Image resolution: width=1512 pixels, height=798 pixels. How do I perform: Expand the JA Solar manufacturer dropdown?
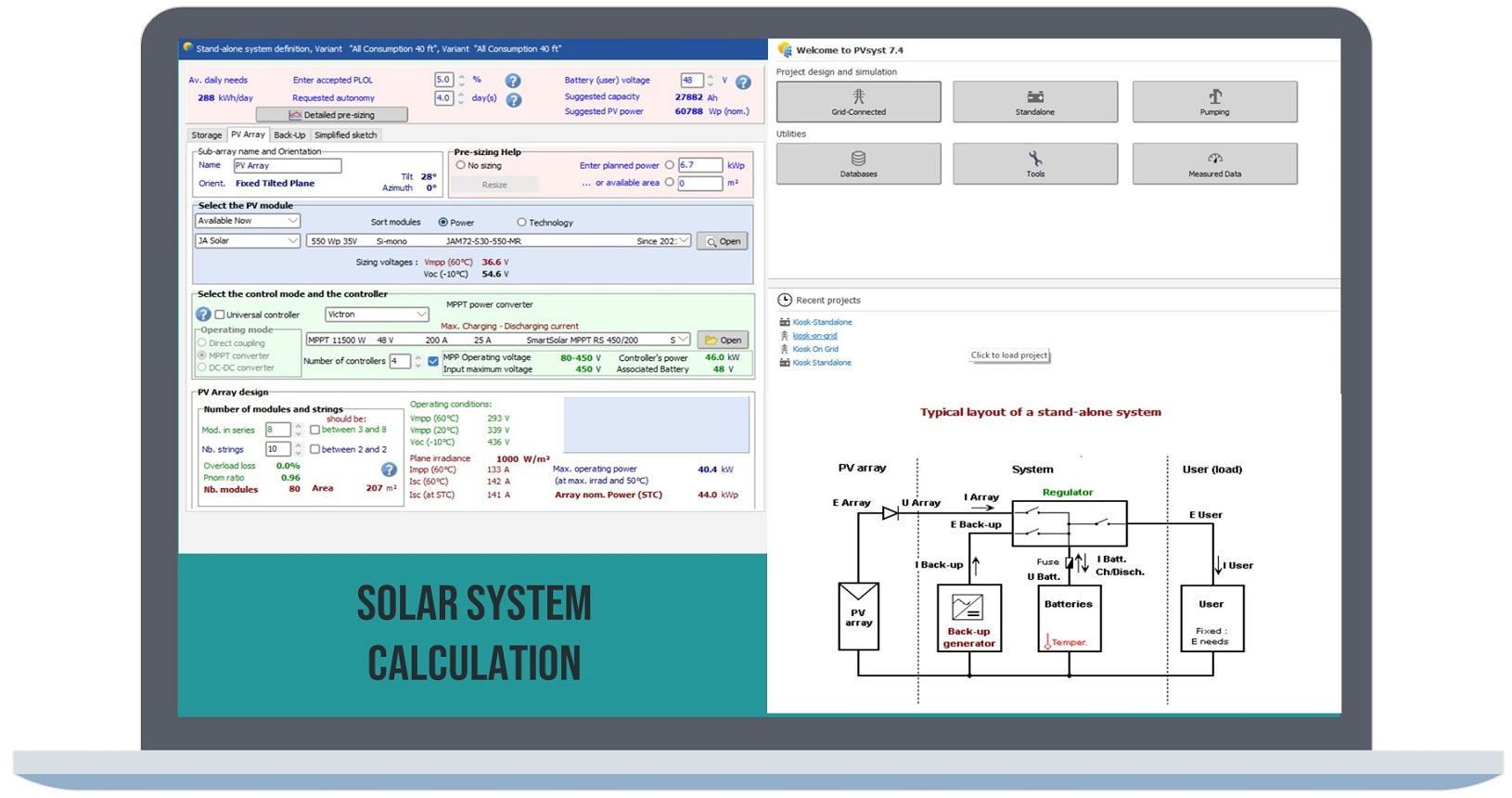(x=292, y=240)
